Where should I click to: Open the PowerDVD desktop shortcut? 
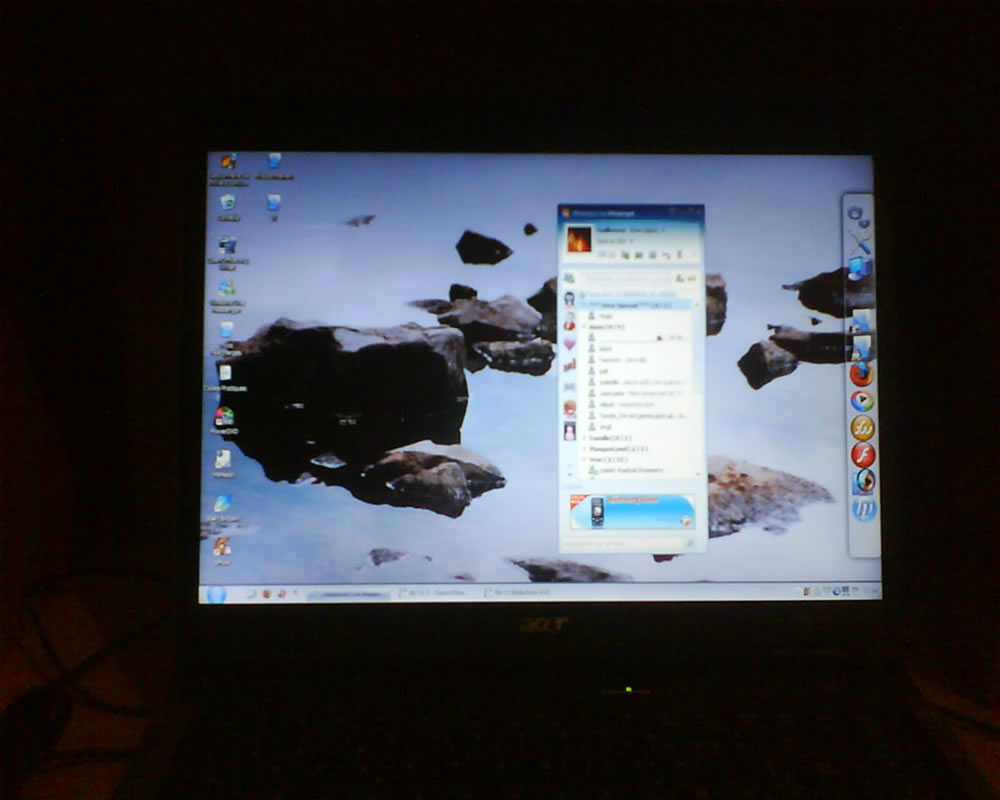(x=224, y=420)
